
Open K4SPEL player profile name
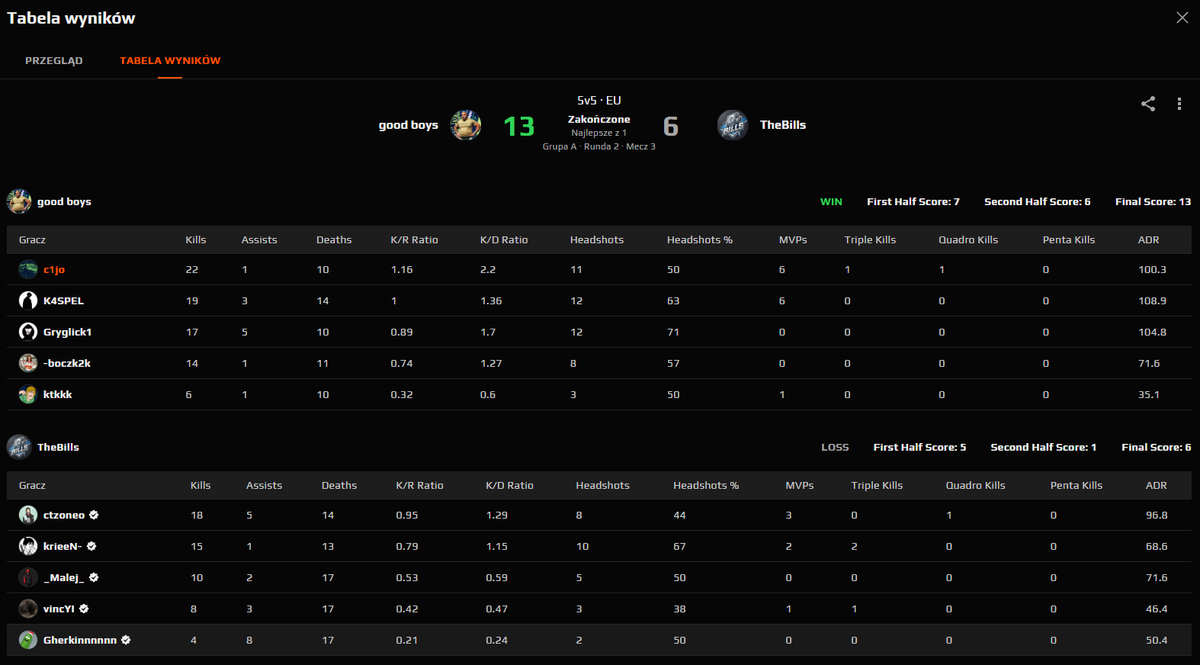click(x=62, y=301)
